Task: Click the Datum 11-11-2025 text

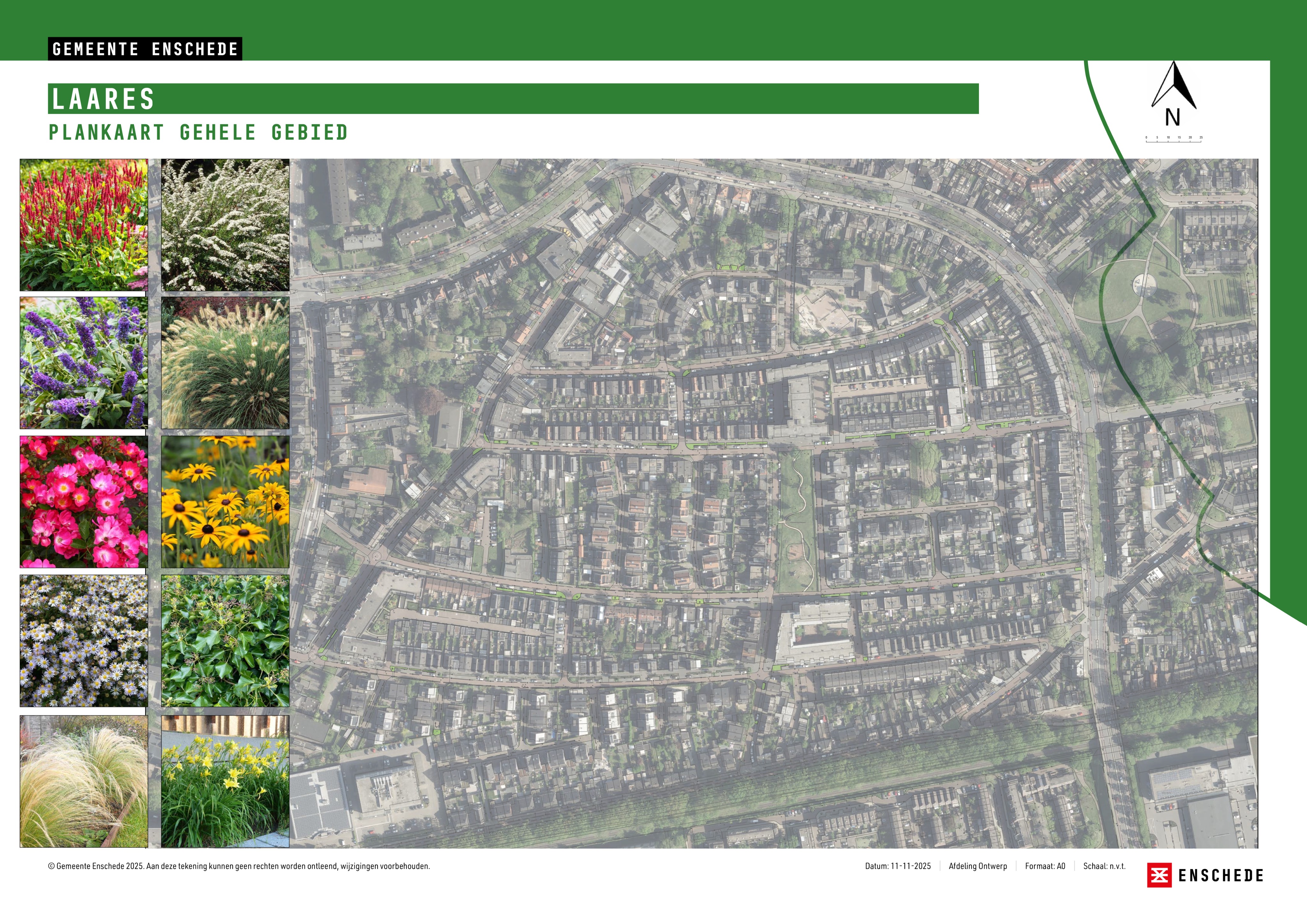Action: [898, 866]
